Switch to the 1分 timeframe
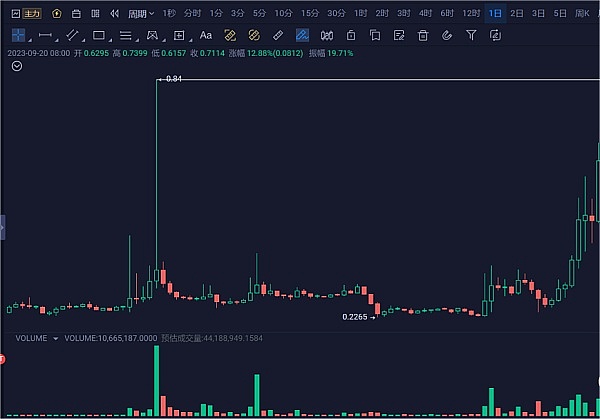The height and width of the screenshot is (419, 600). click(x=216, y=14)
